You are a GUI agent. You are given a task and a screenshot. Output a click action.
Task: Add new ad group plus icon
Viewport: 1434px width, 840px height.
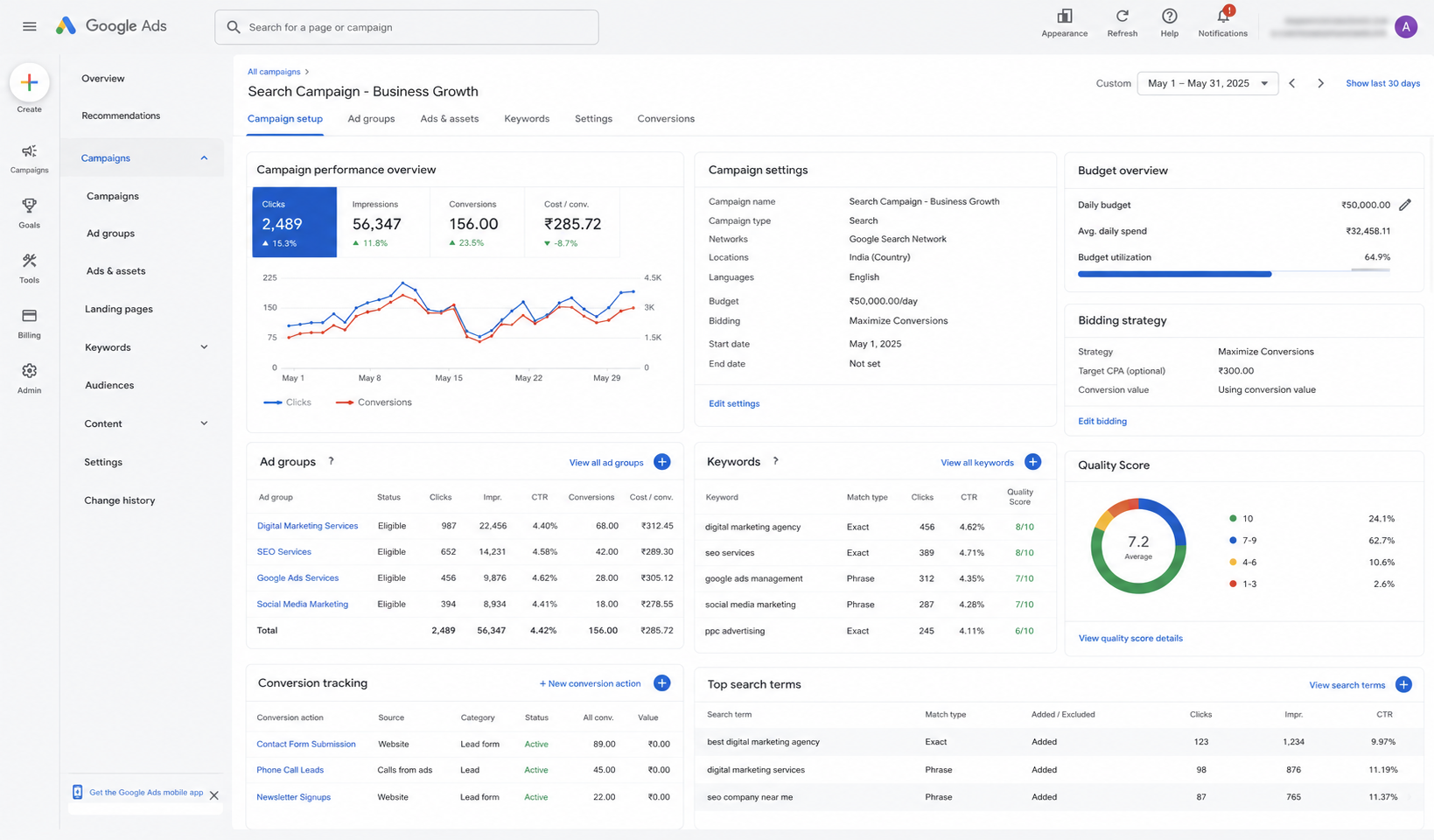pyautogui.click(x=661, y=462)
